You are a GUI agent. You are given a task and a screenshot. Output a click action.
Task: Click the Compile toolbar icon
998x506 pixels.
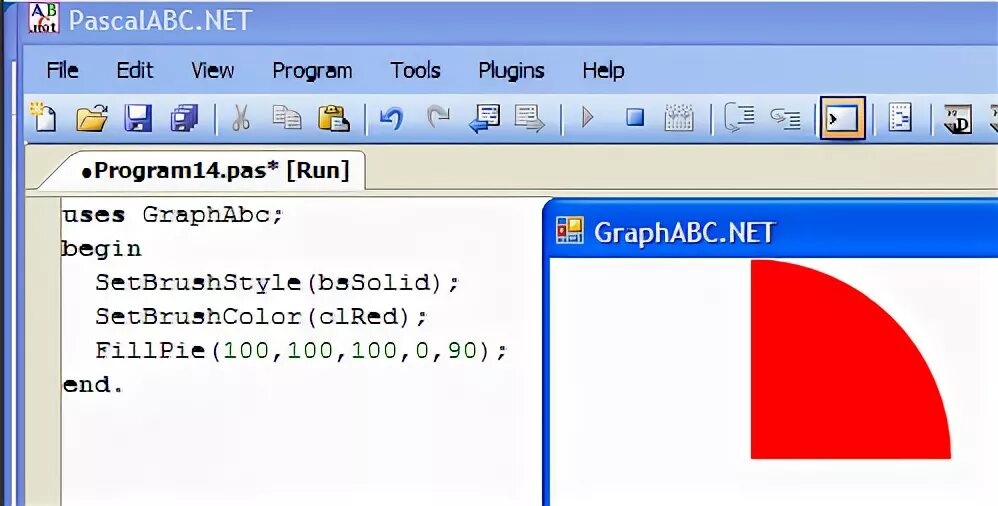click(678, 118)
